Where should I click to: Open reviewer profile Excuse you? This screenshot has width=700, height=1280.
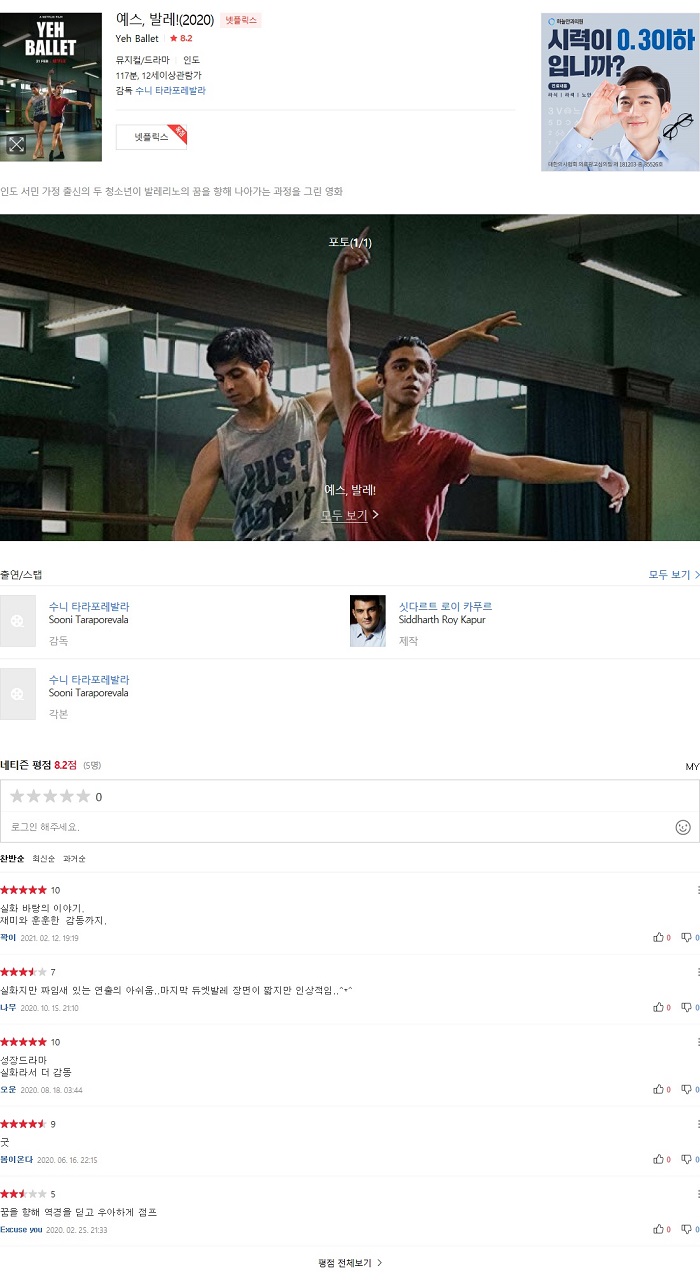21,1229
